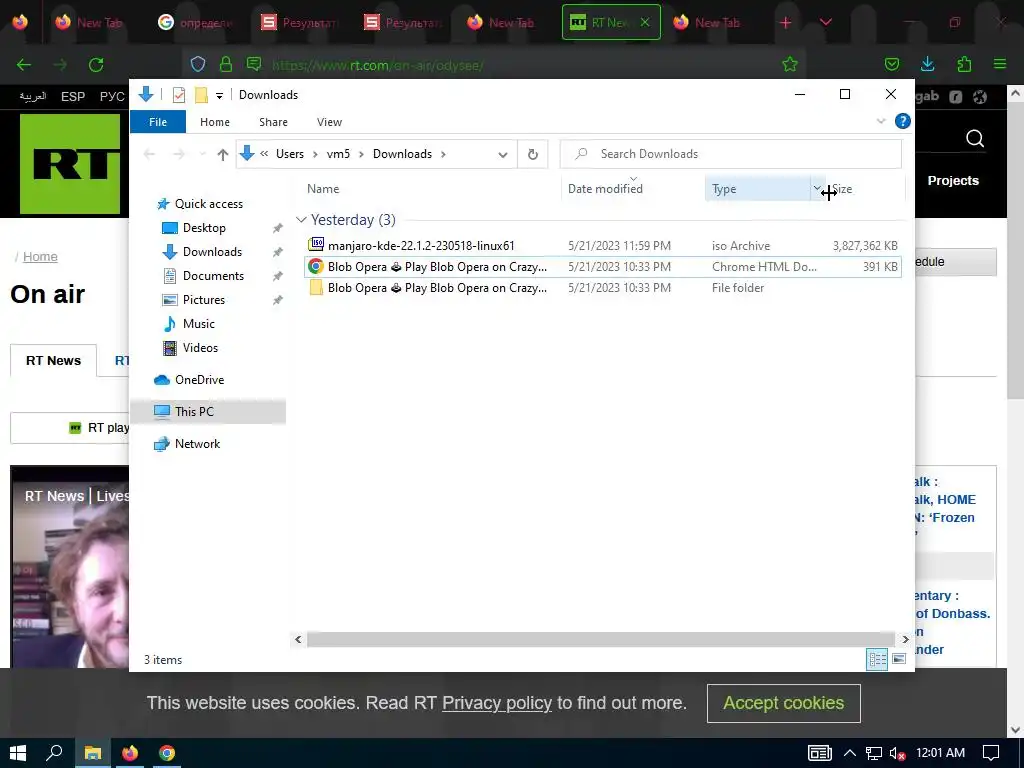Click the Home breadcrumb link on RT page
Viewport: 1024px width, 768px height.
pyautogui.click(x=40, y=257)
